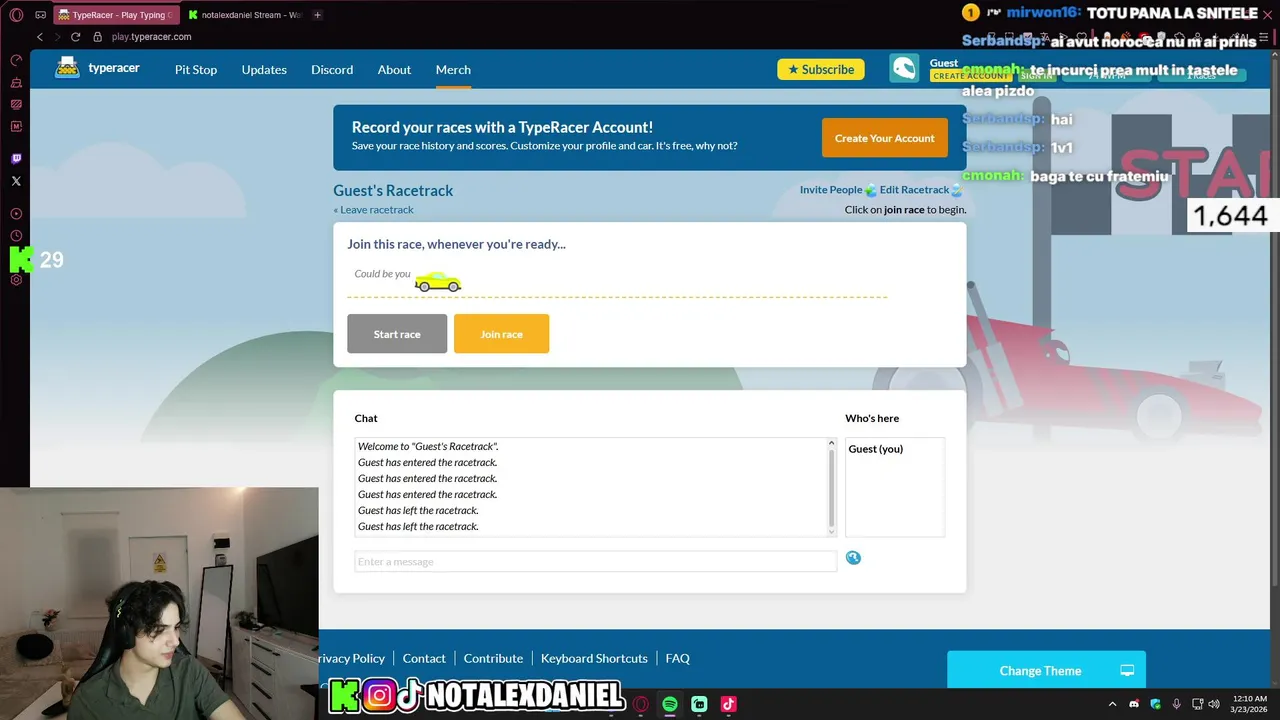Open the volume speaker tray icon

point(1214,704)
